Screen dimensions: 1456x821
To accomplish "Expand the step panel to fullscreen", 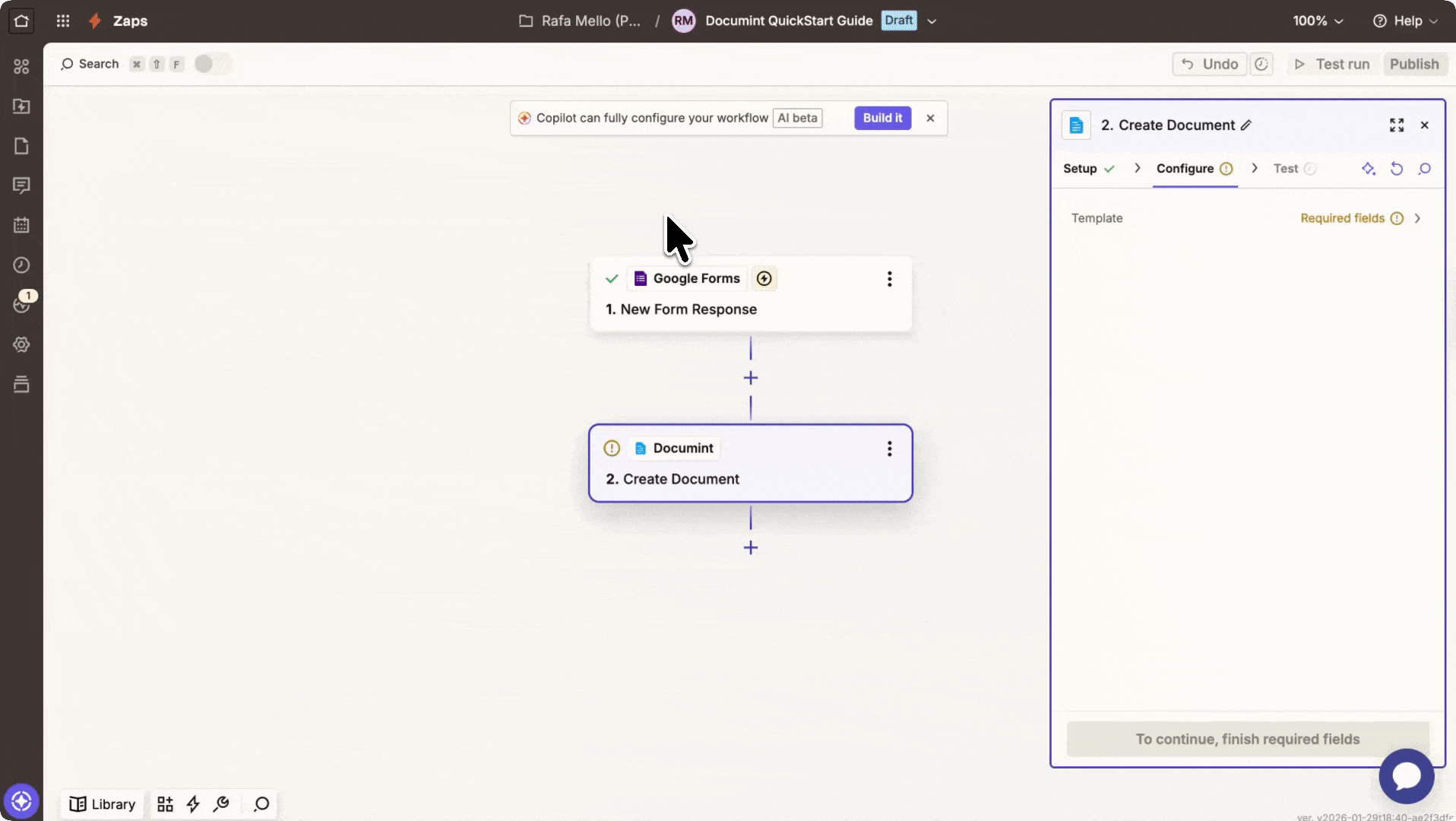I will tap(1396, 125).
